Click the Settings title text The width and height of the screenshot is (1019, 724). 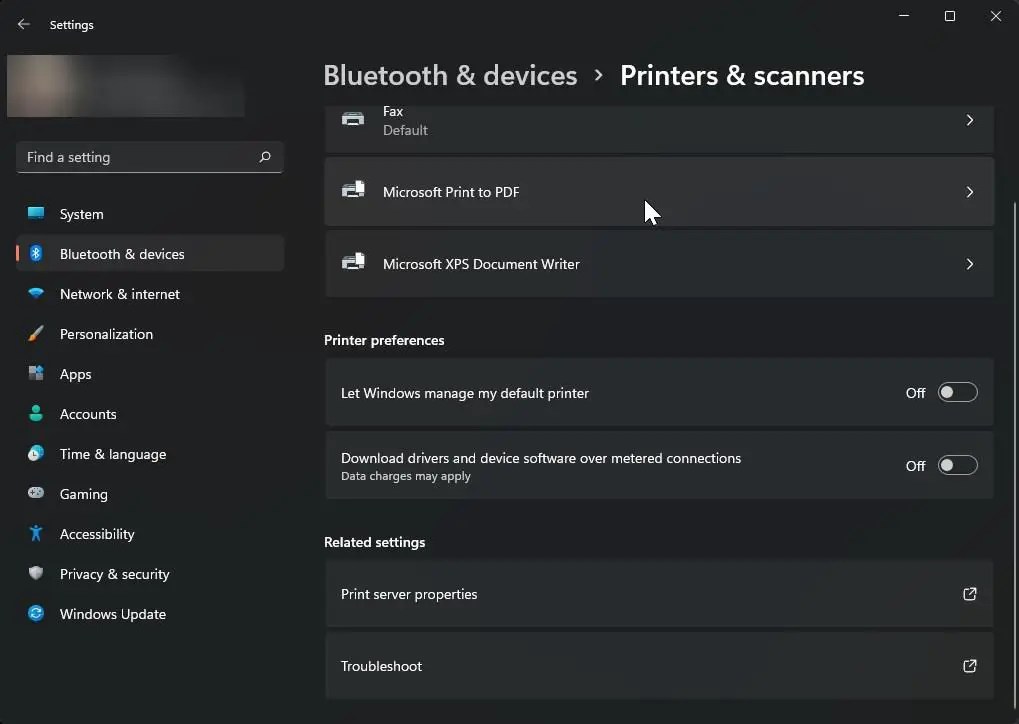click(71, 25)
